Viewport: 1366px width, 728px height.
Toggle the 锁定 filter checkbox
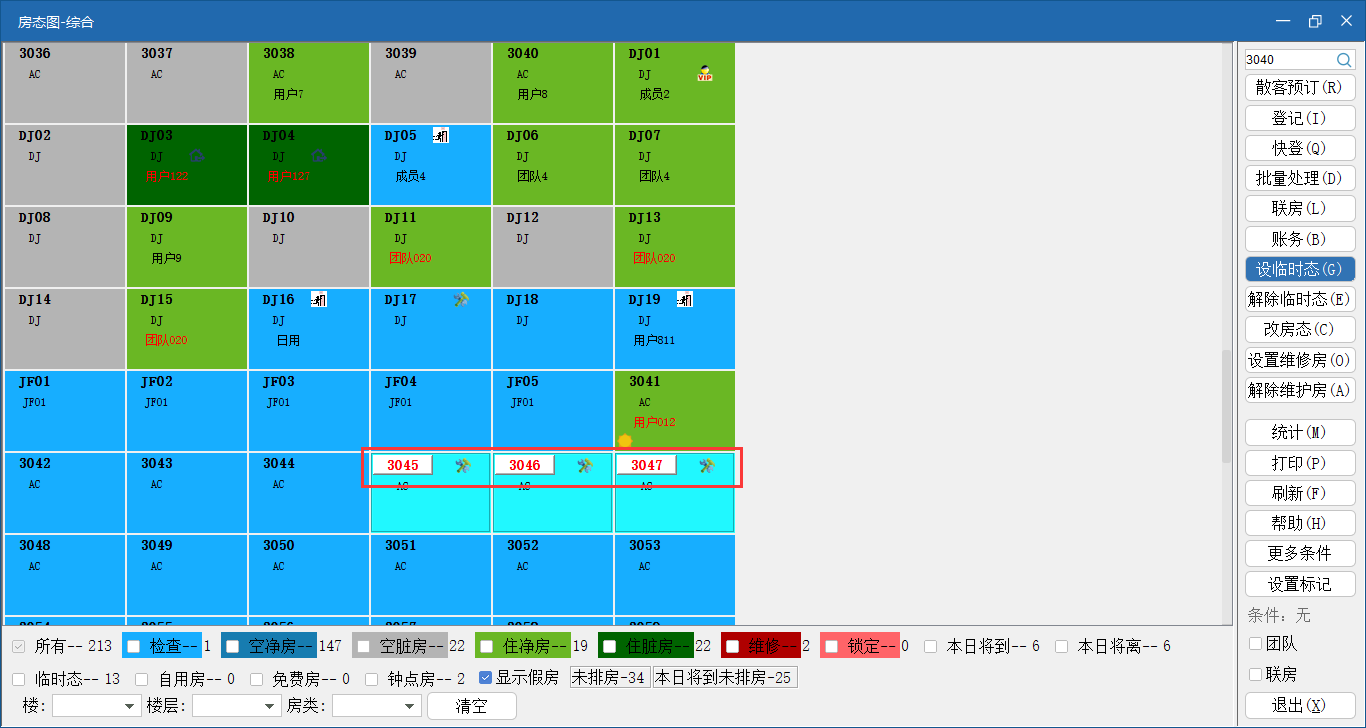coord(830,647)
